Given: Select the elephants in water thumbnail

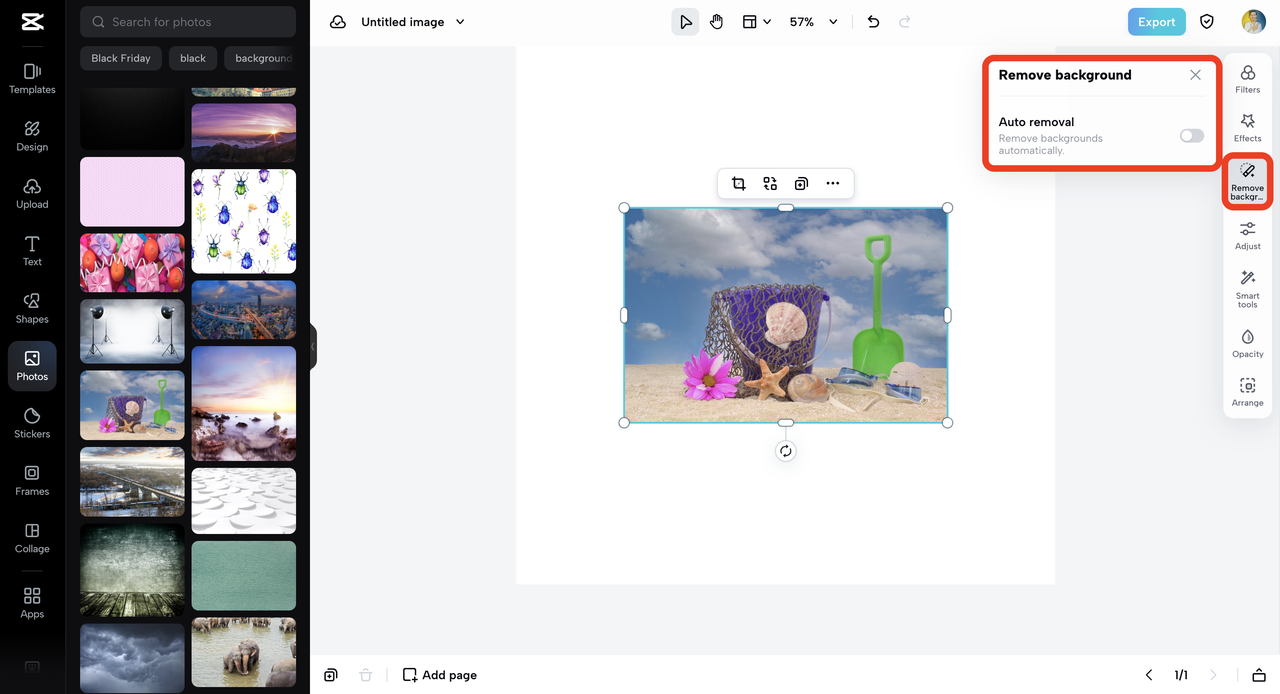Looking at the screenshot, I should (244, 652).
